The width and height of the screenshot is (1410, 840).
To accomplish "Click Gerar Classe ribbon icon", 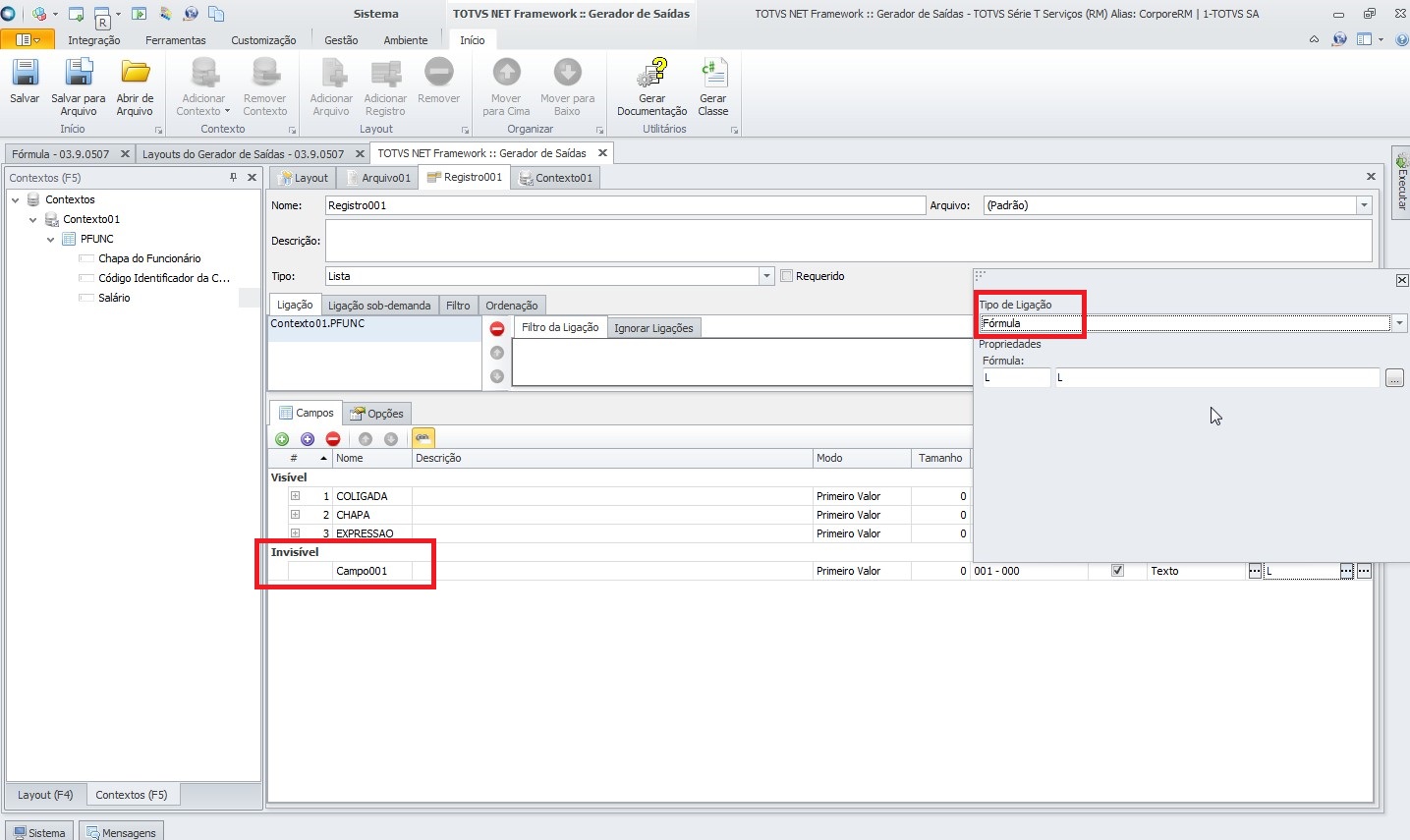I will click(x=713, y=73).
